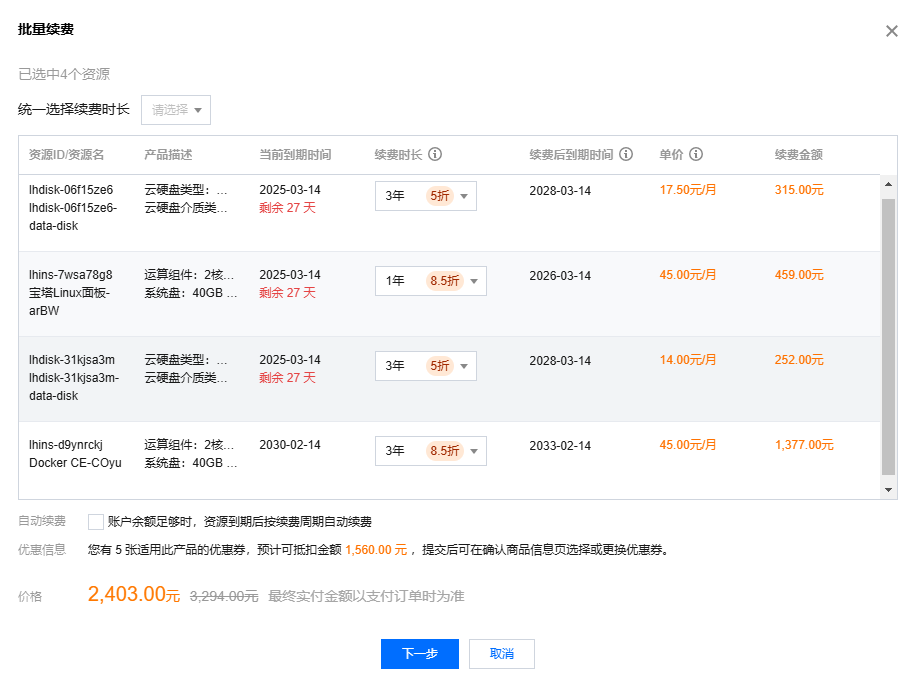Click info icon next to 单价 header
This screenshot has height=688, width=915.
click(x=696, y=155)
